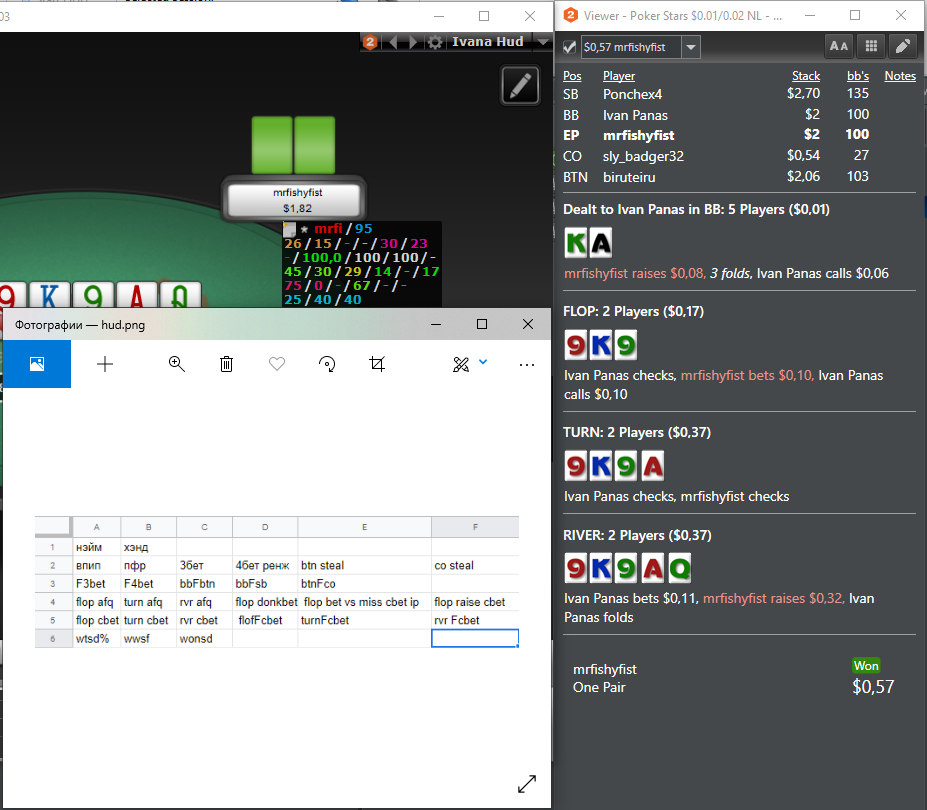Toggle the checkbox beside $0,57 mrfishyfist
927x810 pixels.
[x=569, y=47]
